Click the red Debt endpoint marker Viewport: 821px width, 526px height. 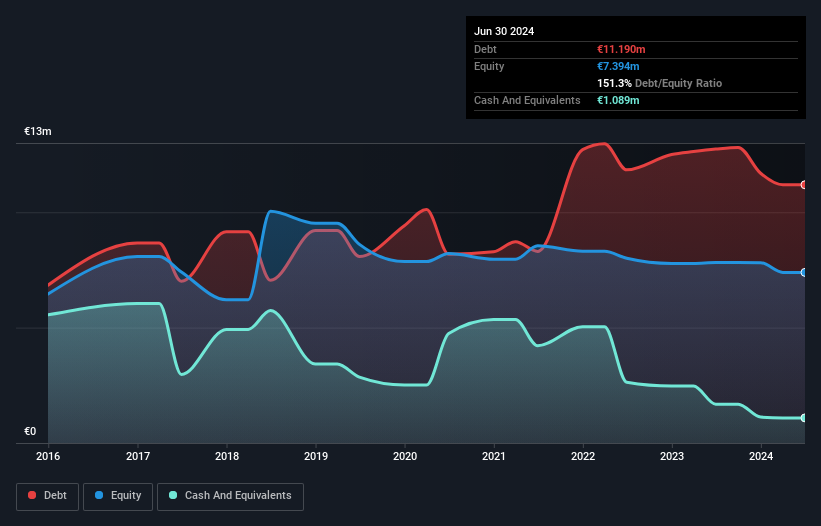tap(804, 185)
